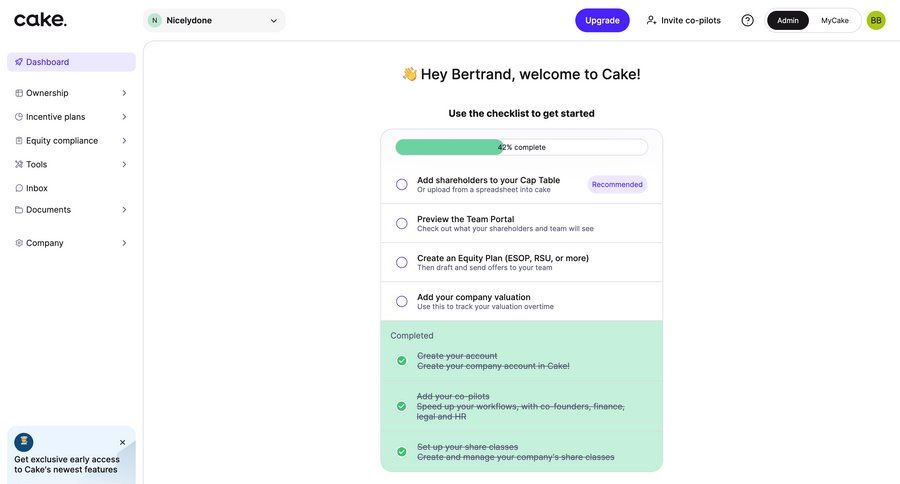Click the help question mark icon

pyautogui.click(x=747, y=20)
